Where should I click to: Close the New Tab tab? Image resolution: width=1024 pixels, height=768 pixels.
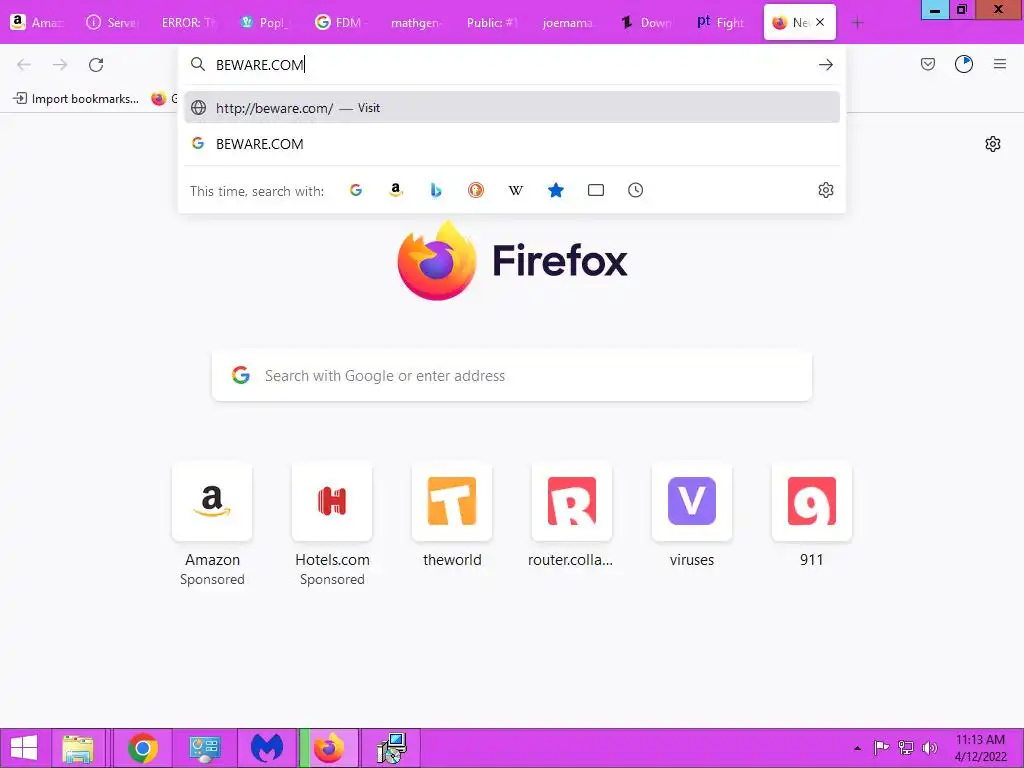[820, 22]
